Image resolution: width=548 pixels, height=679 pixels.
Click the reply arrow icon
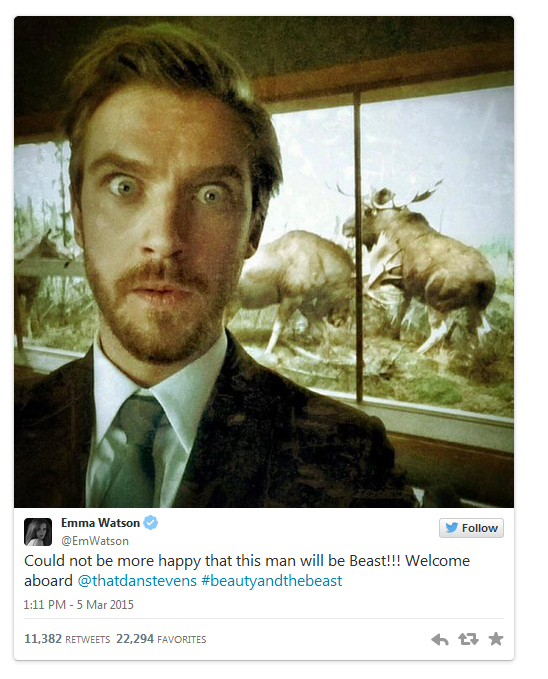[x=440, y=639]
